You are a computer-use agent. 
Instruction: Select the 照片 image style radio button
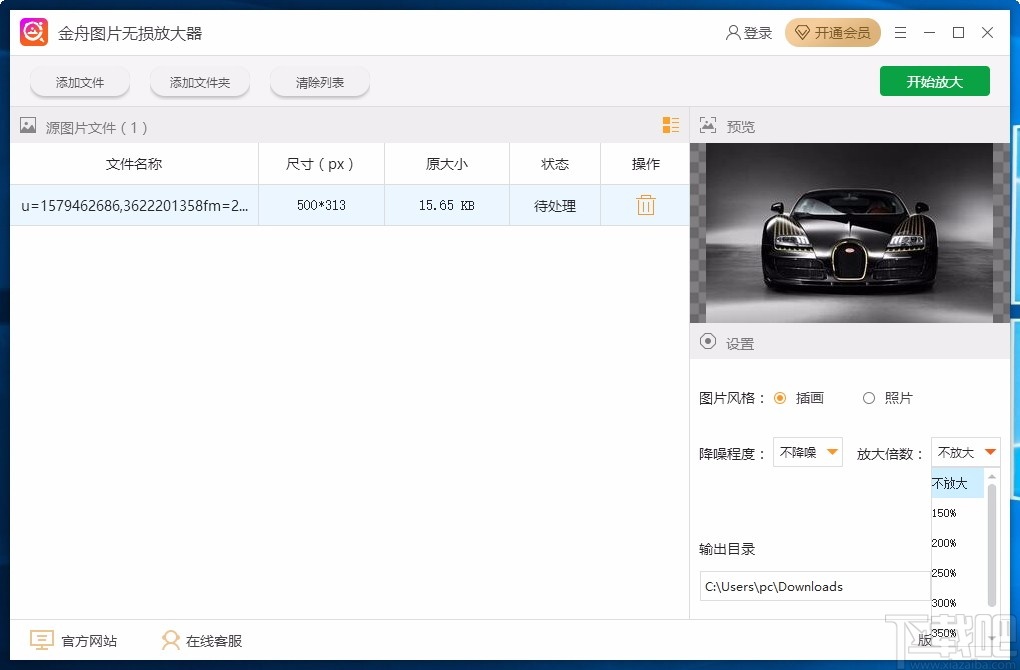869,397
